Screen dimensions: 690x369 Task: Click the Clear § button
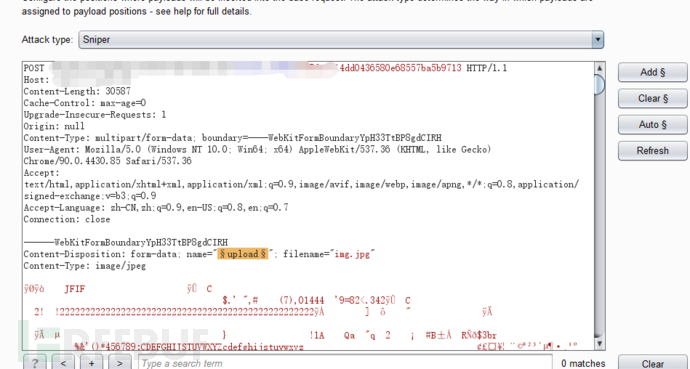(653, 99)
